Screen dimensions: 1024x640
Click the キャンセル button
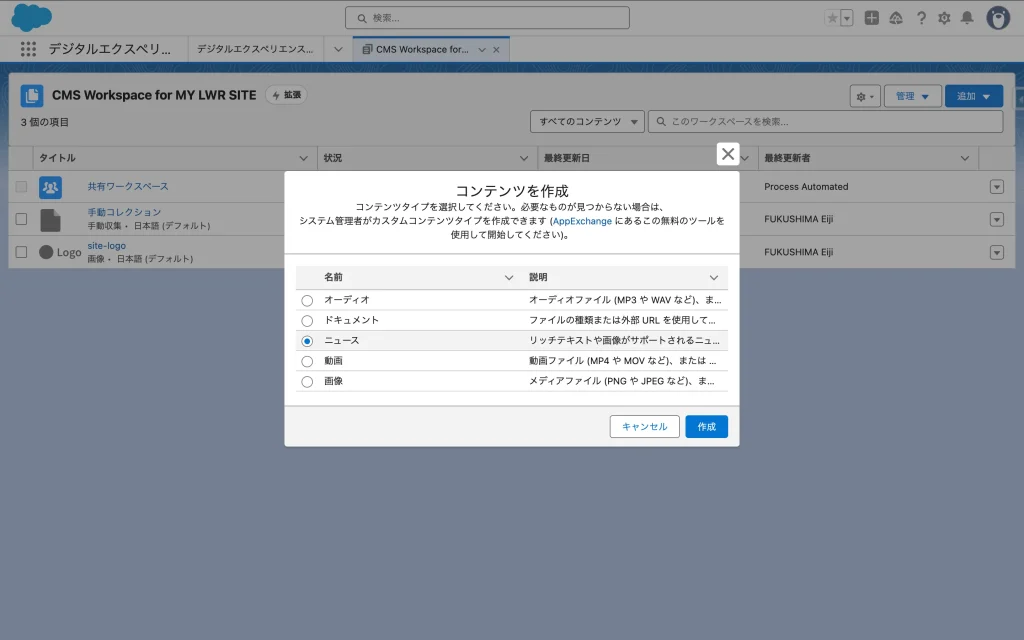(644, 427)
